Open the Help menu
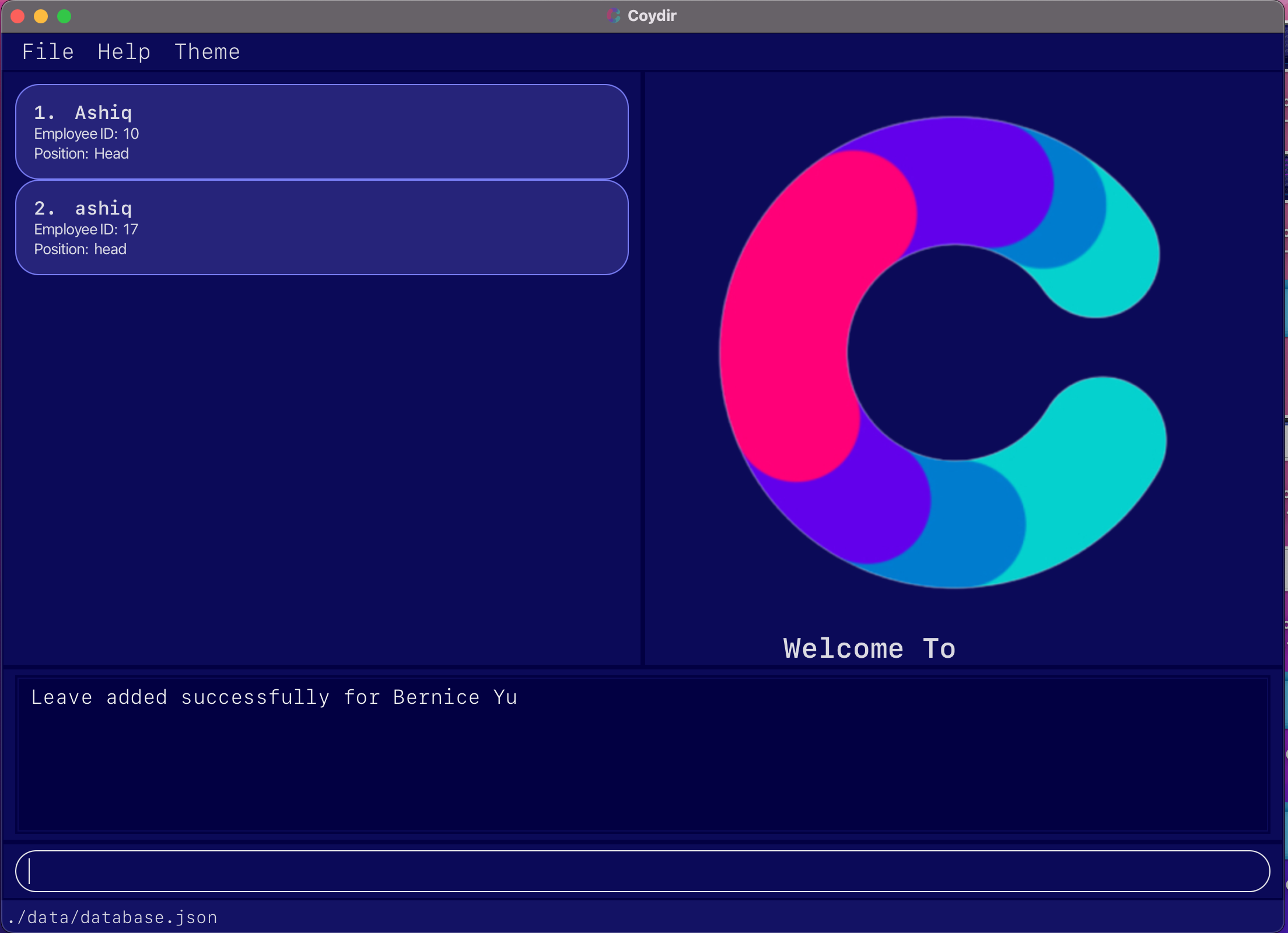The image size is (1288, 933). click(124, 52)
